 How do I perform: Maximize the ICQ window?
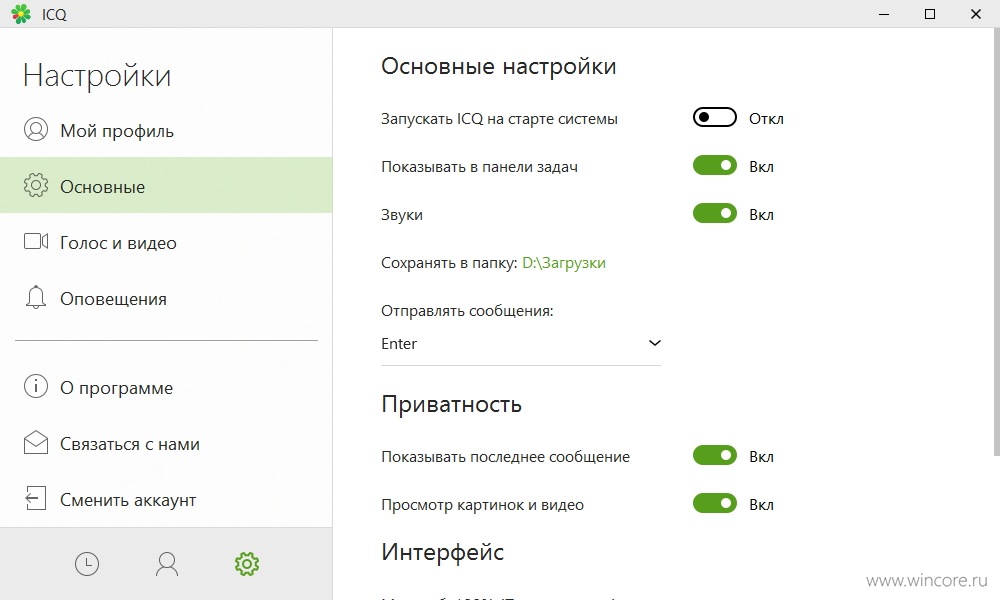(x=930, y=14)
